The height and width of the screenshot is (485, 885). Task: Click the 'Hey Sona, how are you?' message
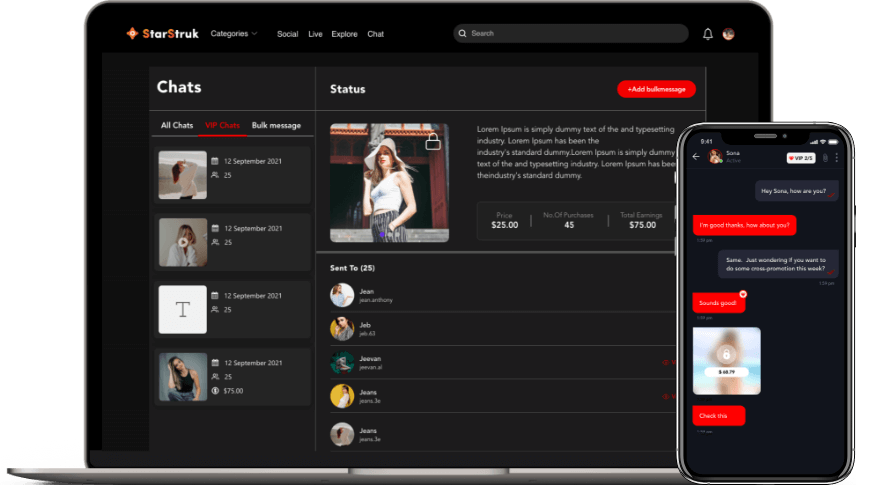(796, 191)
